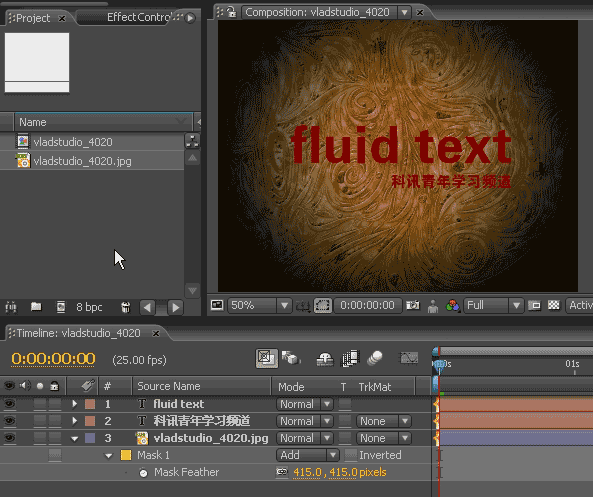Click the 8 bpc color depth button
Screen dimensions: 593x497
(89, 307)
